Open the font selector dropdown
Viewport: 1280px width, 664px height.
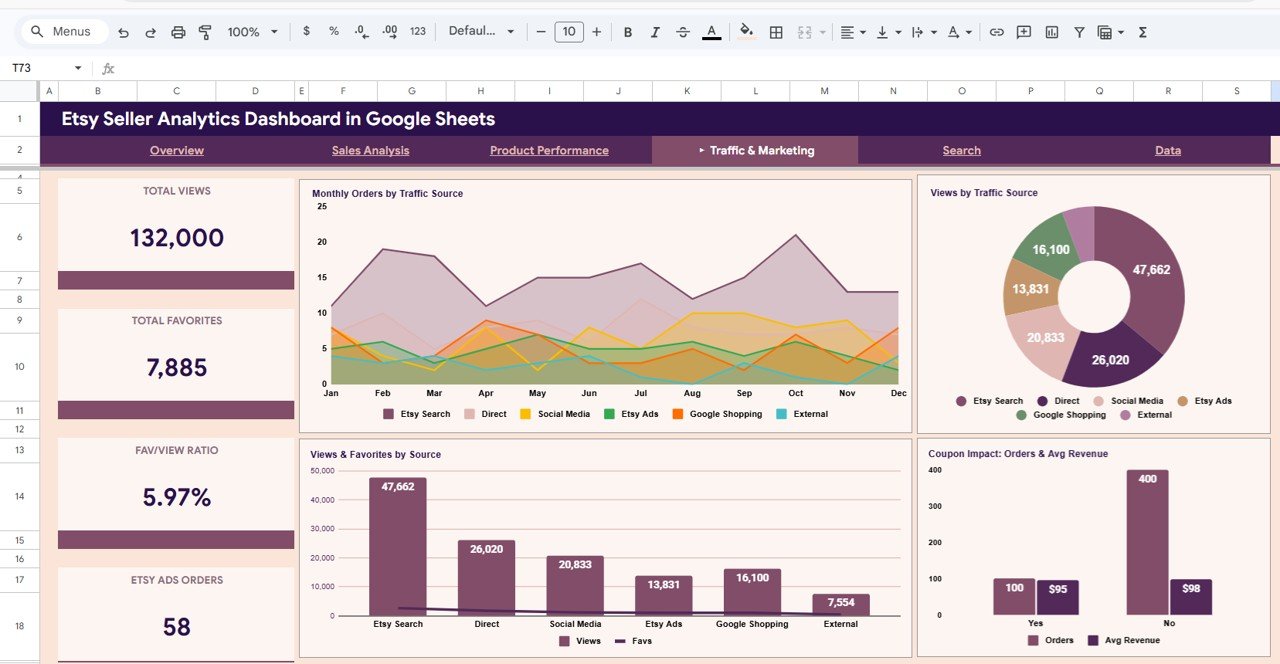click(482, 31)
